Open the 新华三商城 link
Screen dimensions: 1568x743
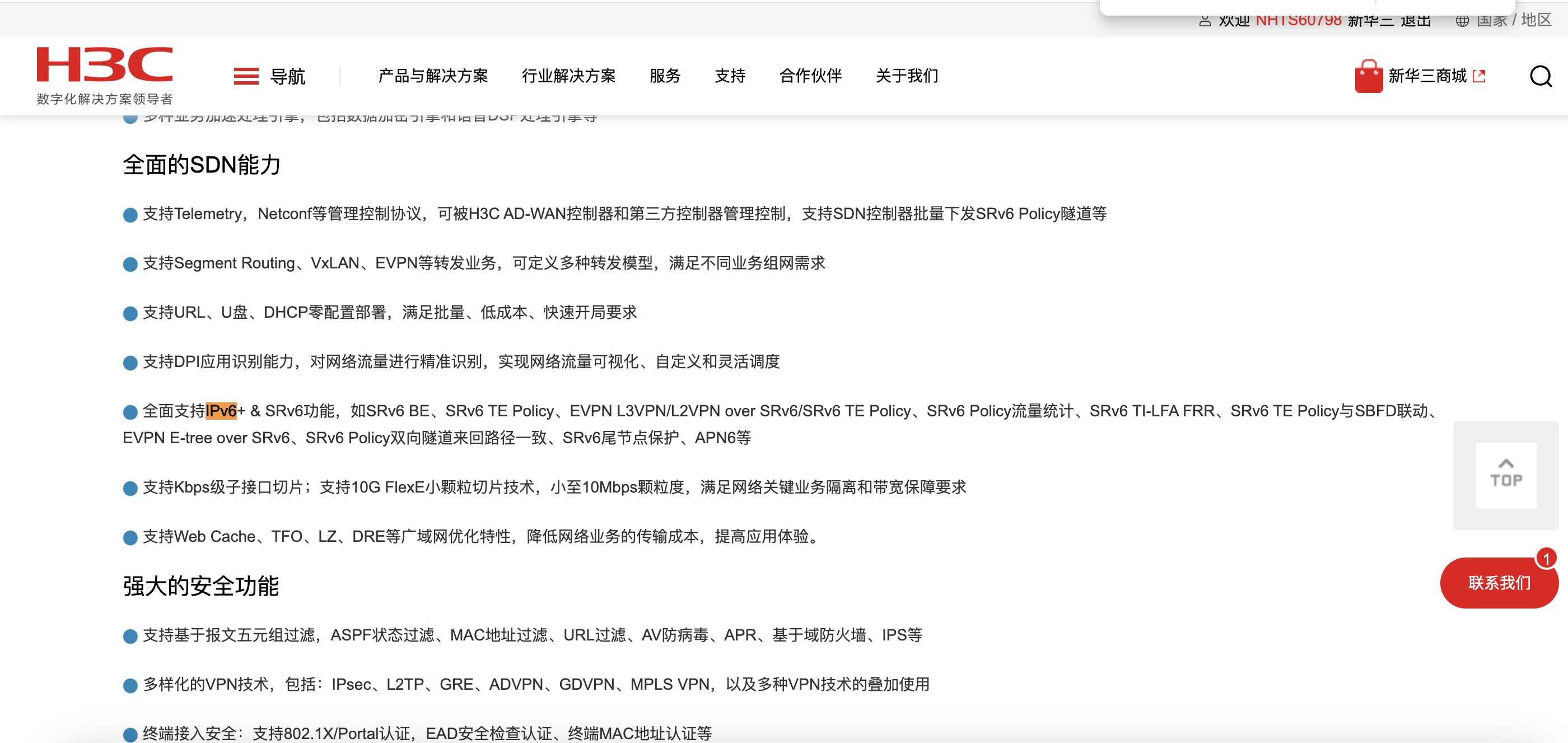tap(1427, 76)
